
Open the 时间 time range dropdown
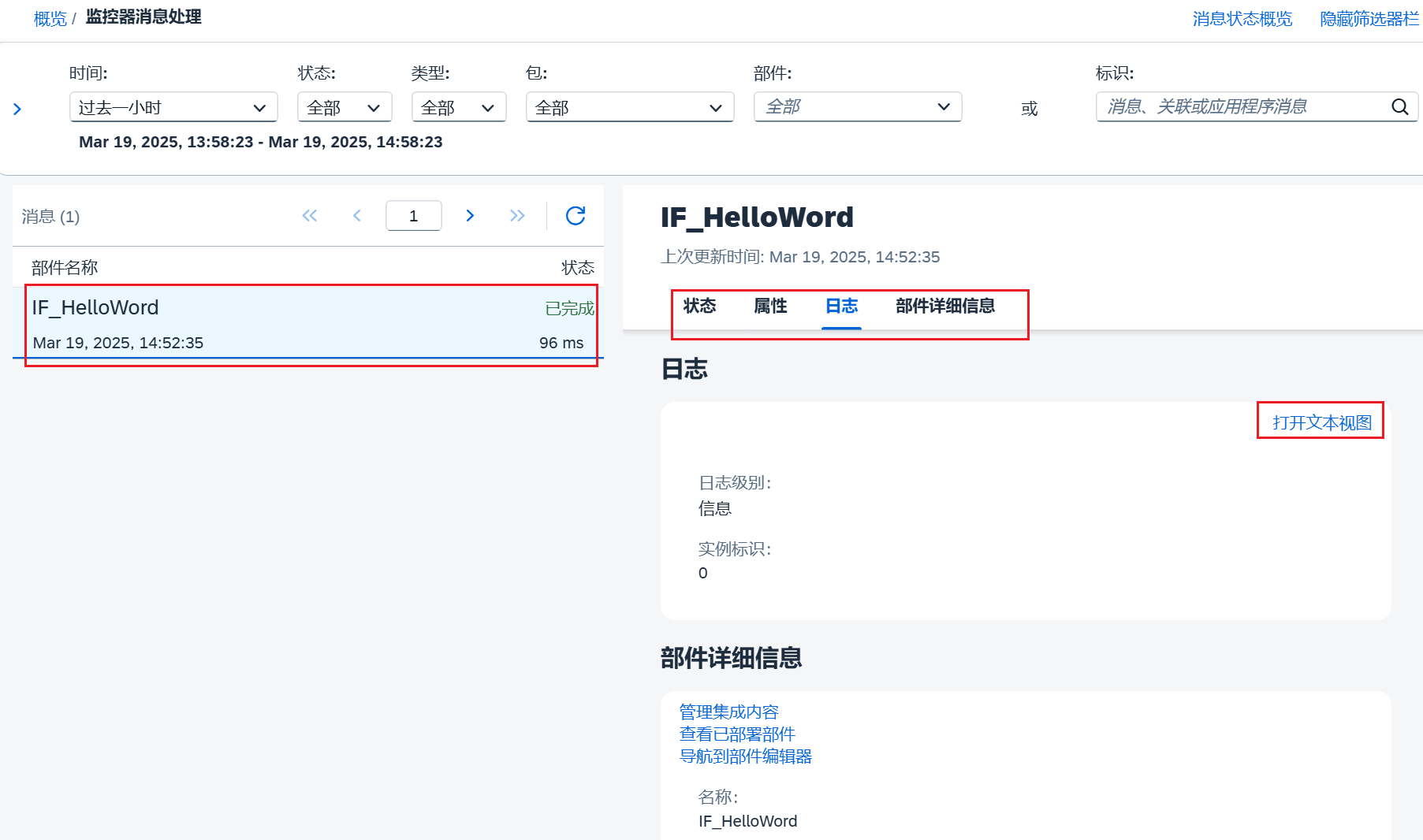click(x=173, y=107)
